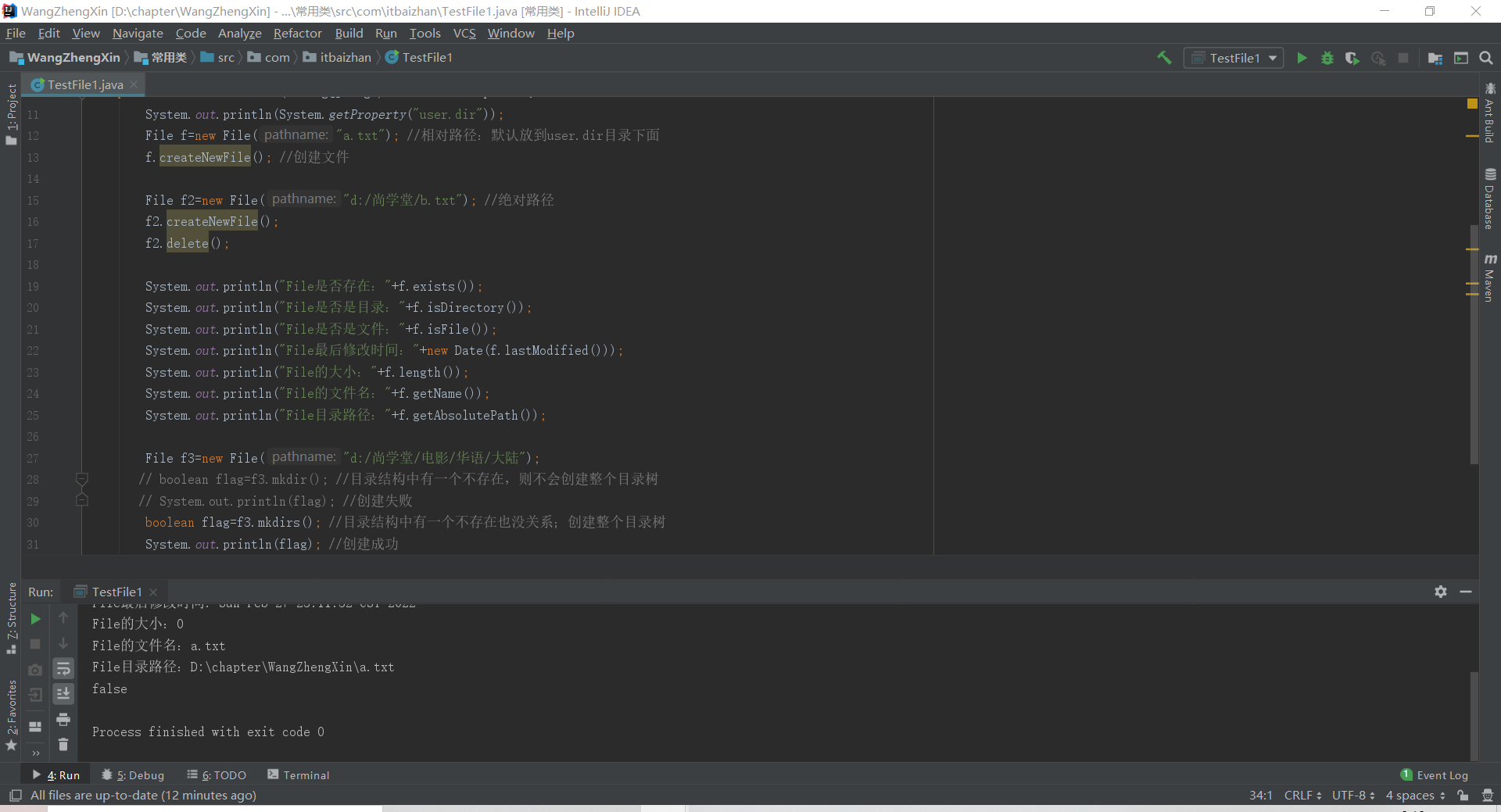Open the File menu
Image resolution: width=1501 pixels, height=812 pixels.
16,33
